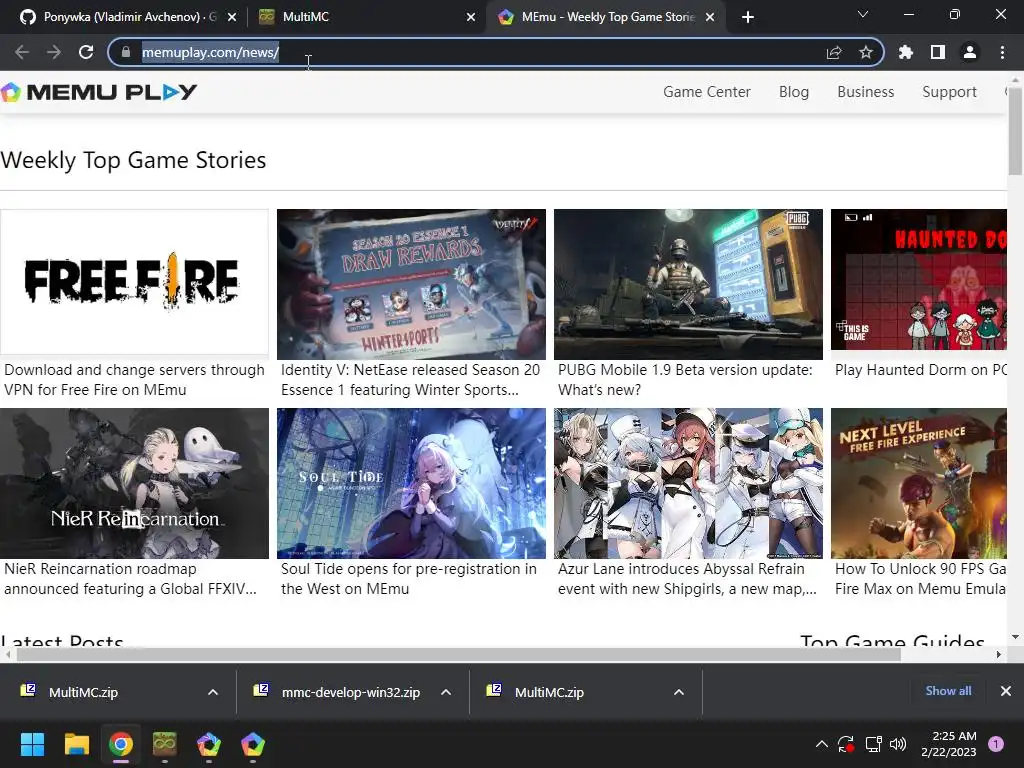The image size is (1024, 768).
Task: Show hidden system tray icons
Action: 822,744
